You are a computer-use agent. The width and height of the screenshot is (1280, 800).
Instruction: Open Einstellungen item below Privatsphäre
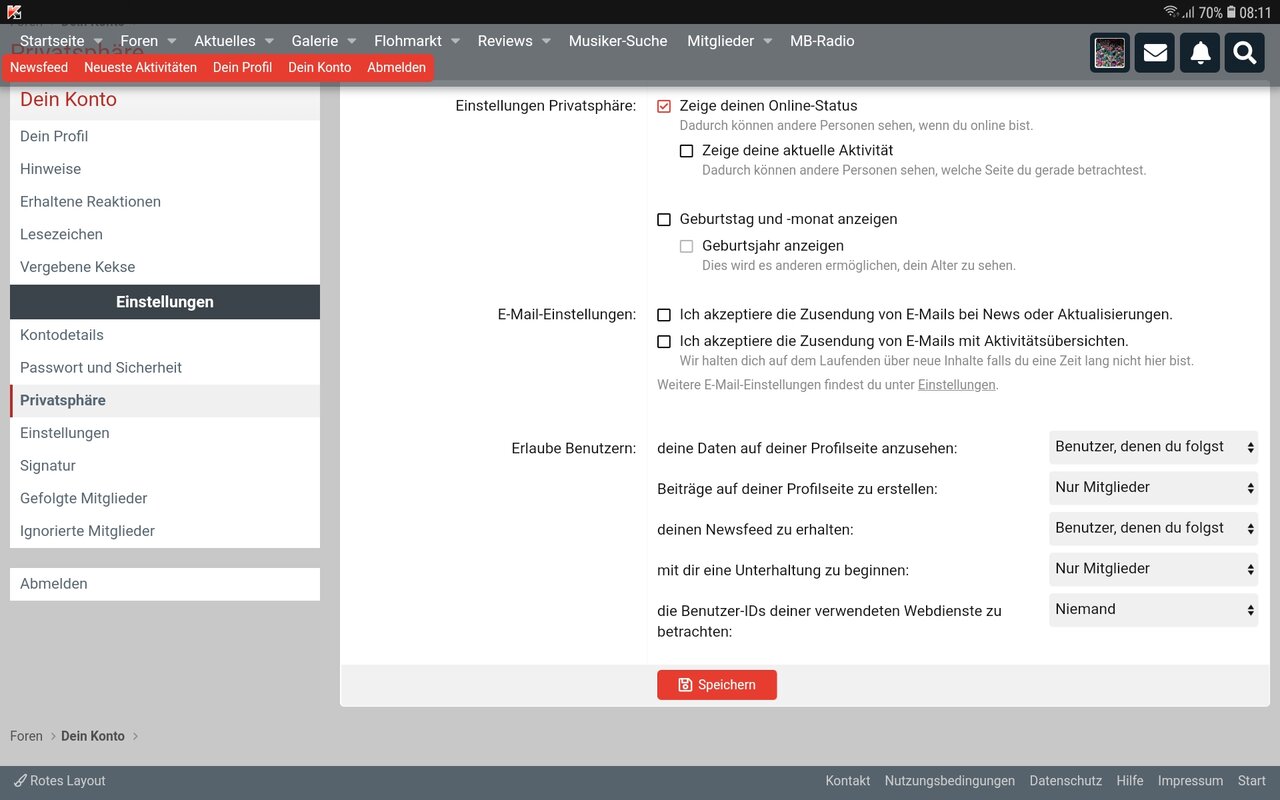165,433
